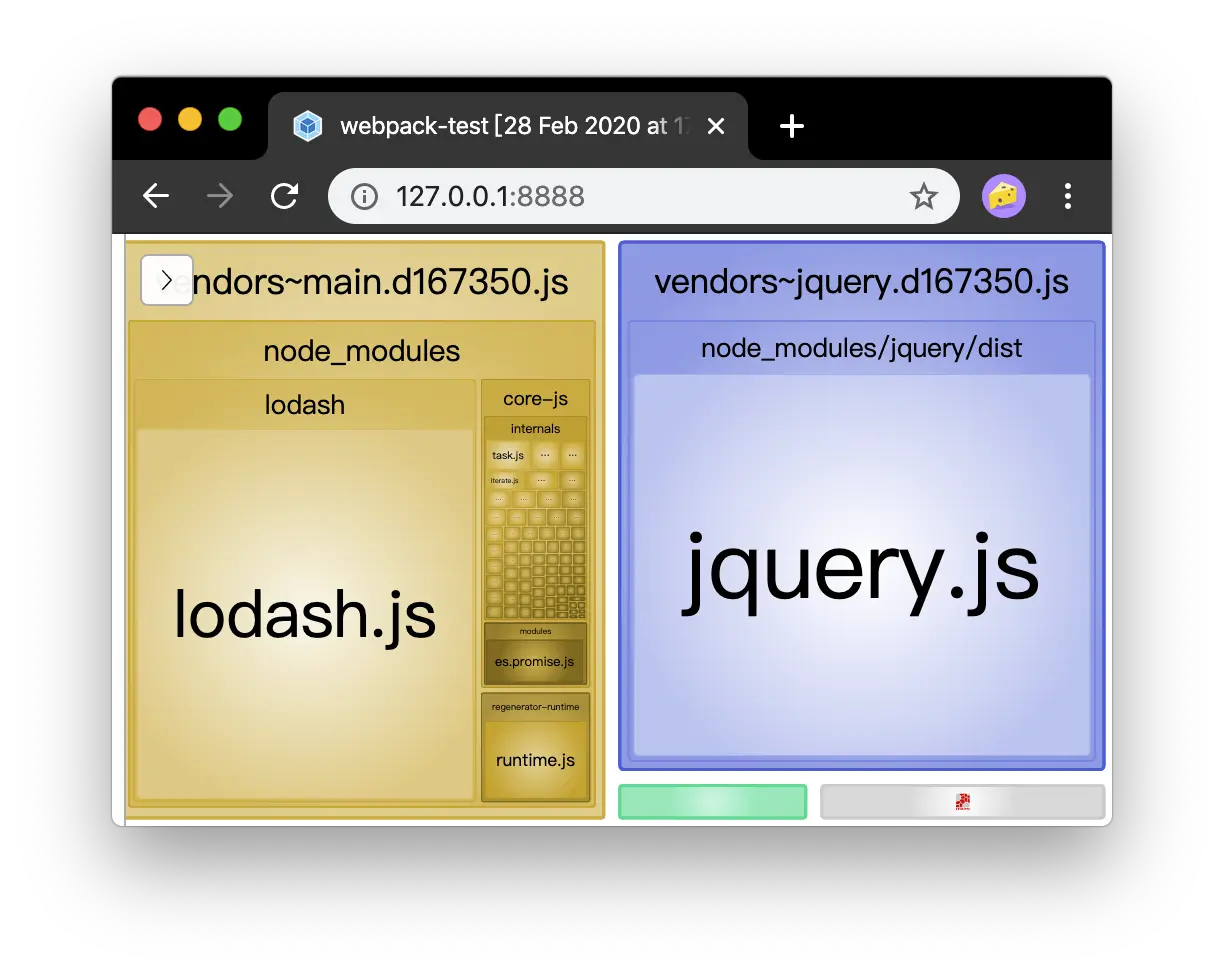Select the small green chunk block
The image size is (1224, 974).
point(712,802)
